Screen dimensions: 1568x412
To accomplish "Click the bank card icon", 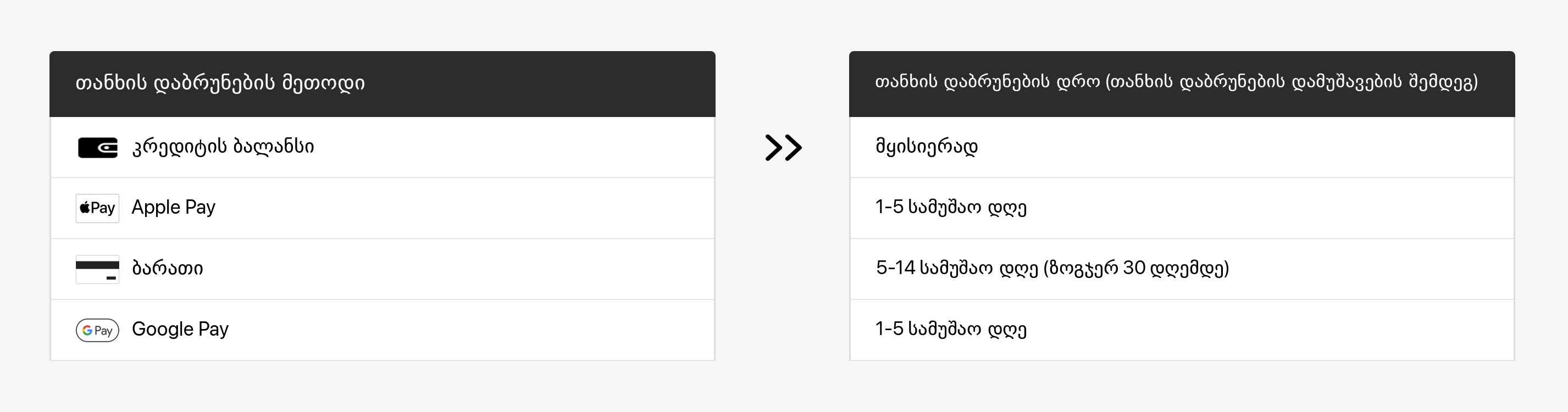I will click(x=97, y=269).
